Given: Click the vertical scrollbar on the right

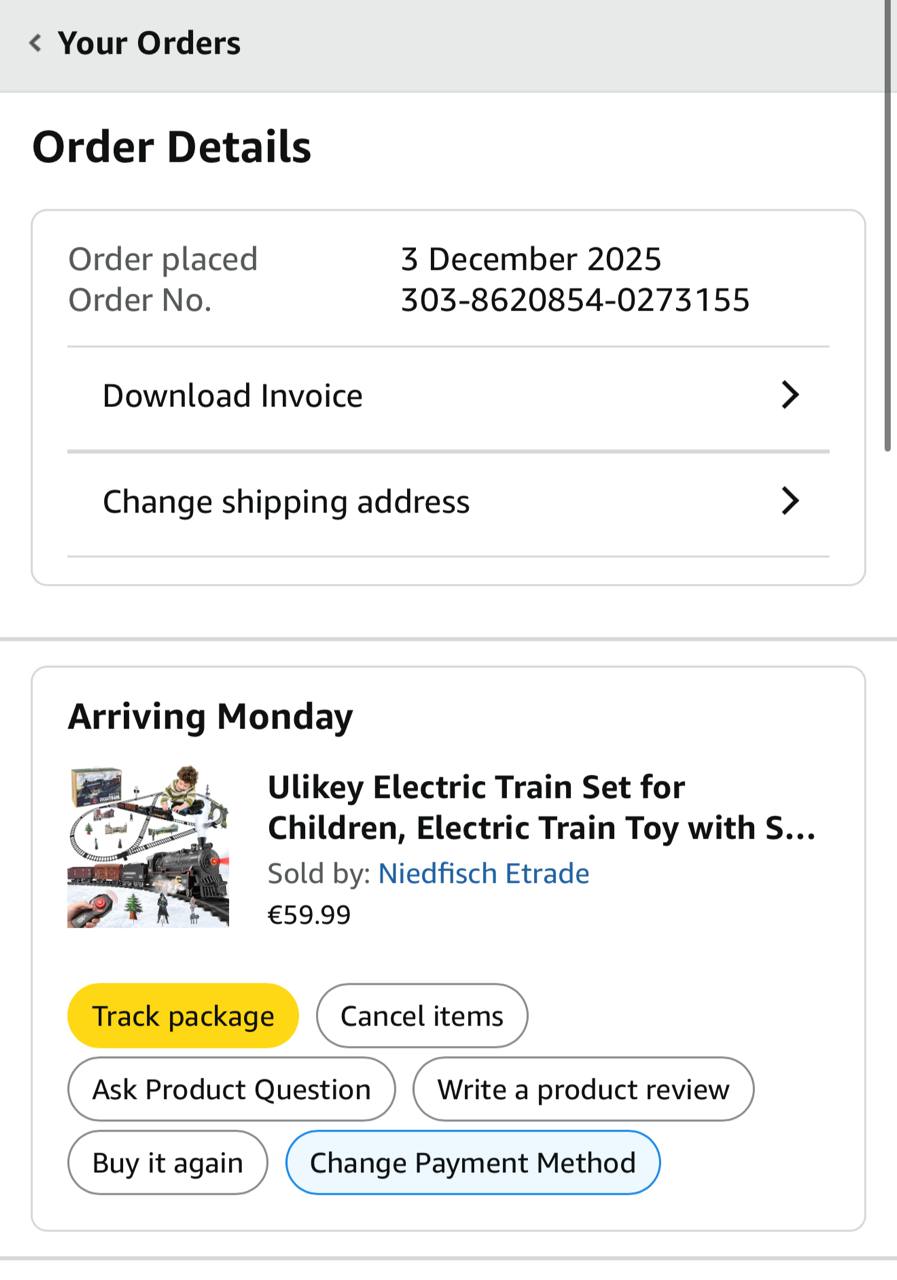Looking at the screenshot, I should point(889,230).
